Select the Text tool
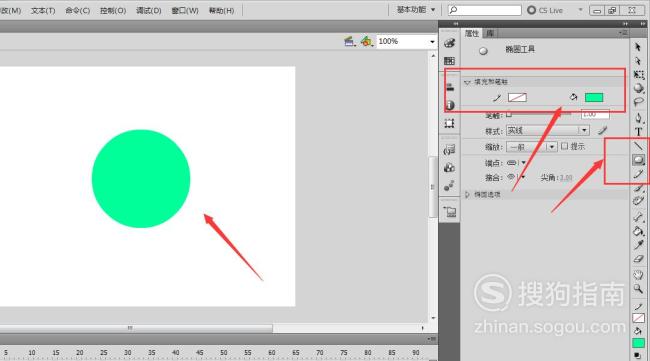Screen dimensions: 650x361 [638, 132]
